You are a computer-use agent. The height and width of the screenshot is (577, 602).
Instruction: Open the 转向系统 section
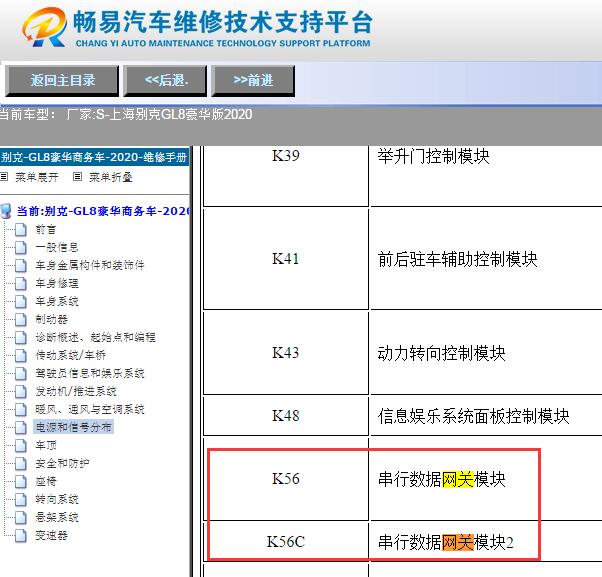57,499
